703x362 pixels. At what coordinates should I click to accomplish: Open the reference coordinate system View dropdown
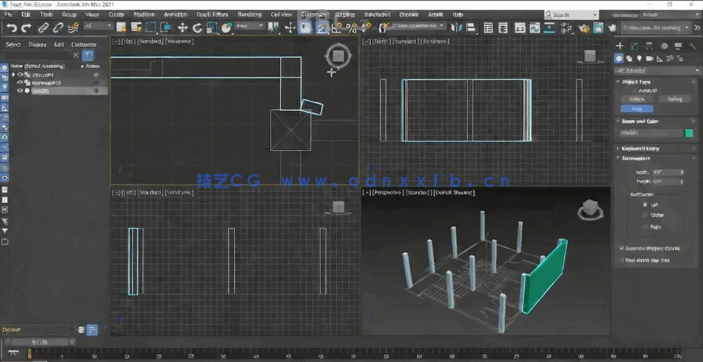click(250, 26)
